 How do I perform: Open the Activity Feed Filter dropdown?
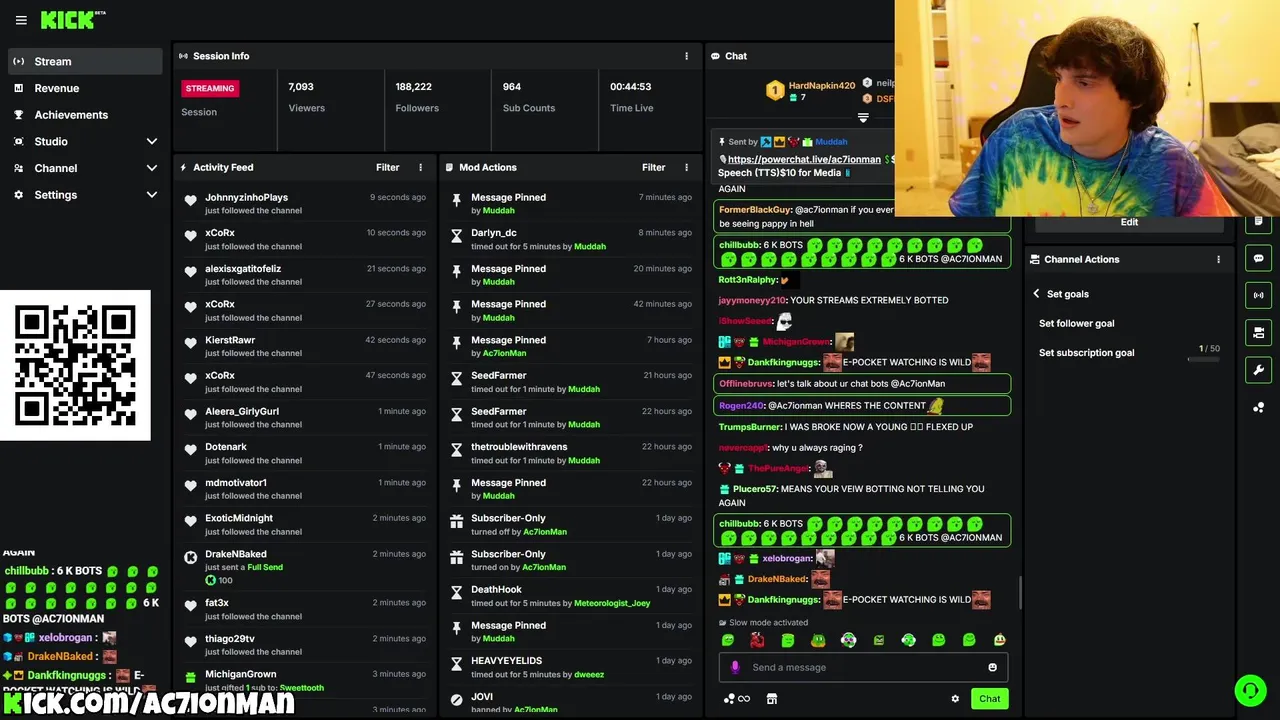[x=387, y=167]
